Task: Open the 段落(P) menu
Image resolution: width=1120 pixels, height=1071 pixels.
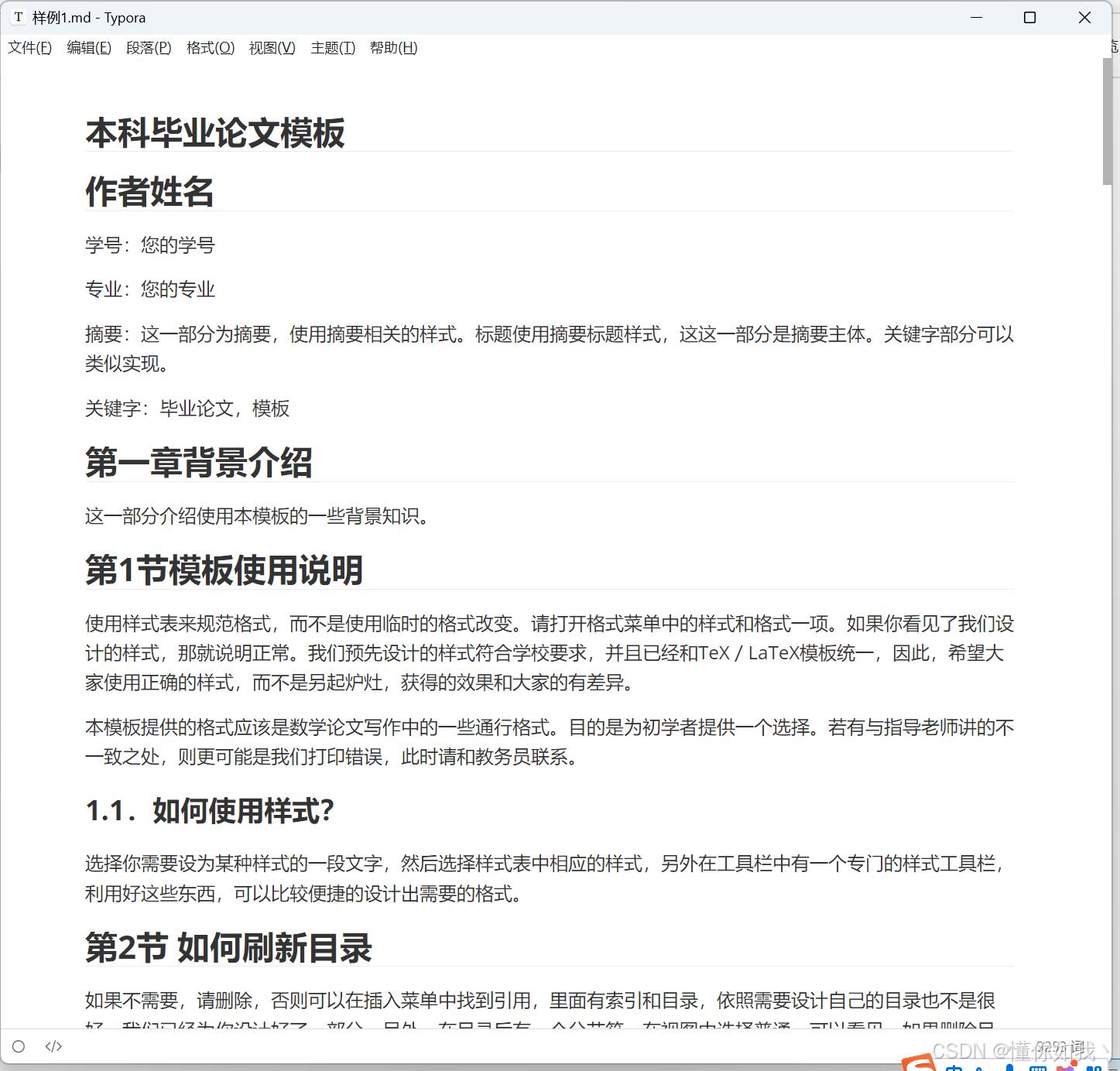Action: 149,48
